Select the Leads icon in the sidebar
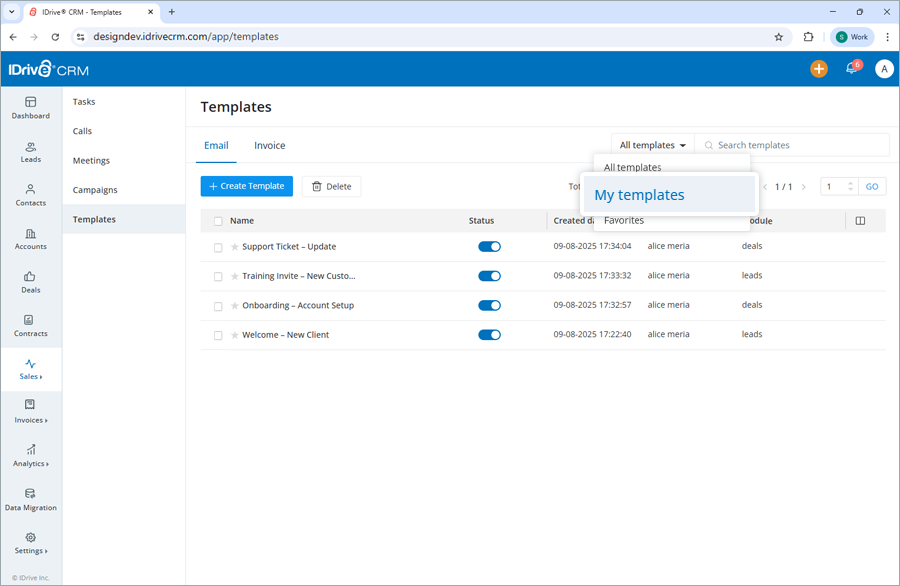 31,152
